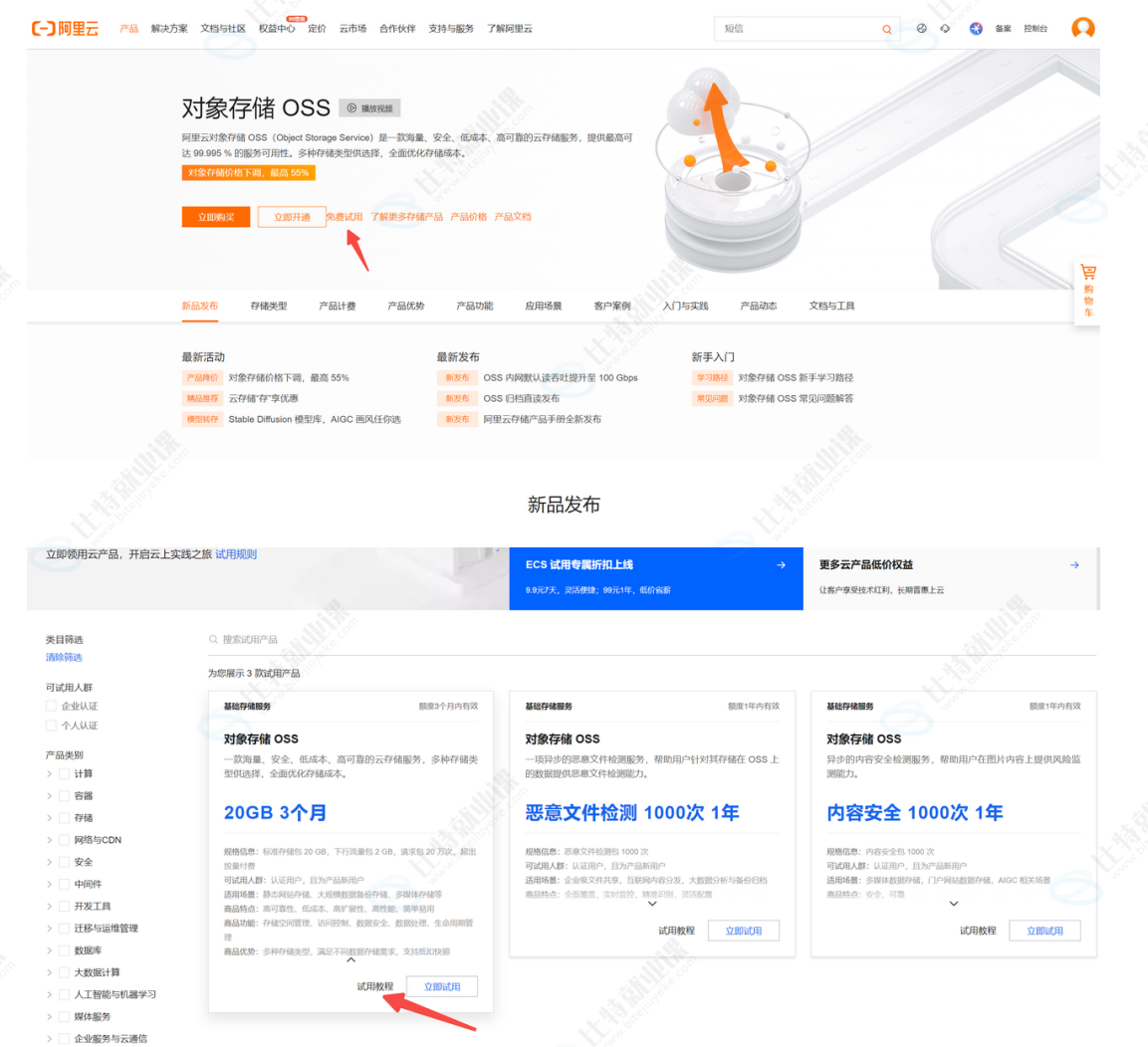
Task: Click the 立即购买 button
Action: (216, 217)
